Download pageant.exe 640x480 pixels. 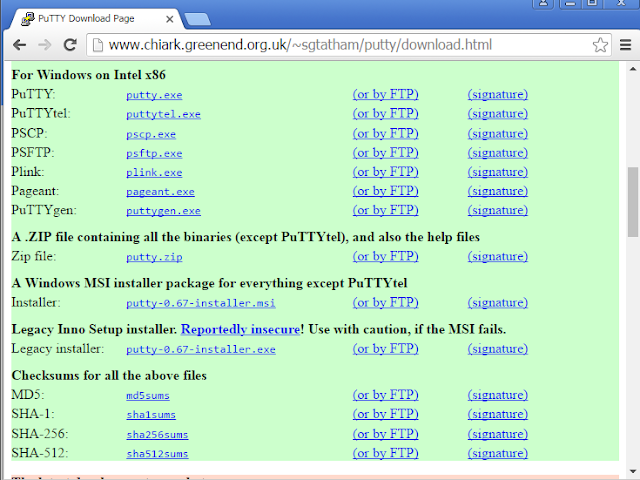[160, 192]
